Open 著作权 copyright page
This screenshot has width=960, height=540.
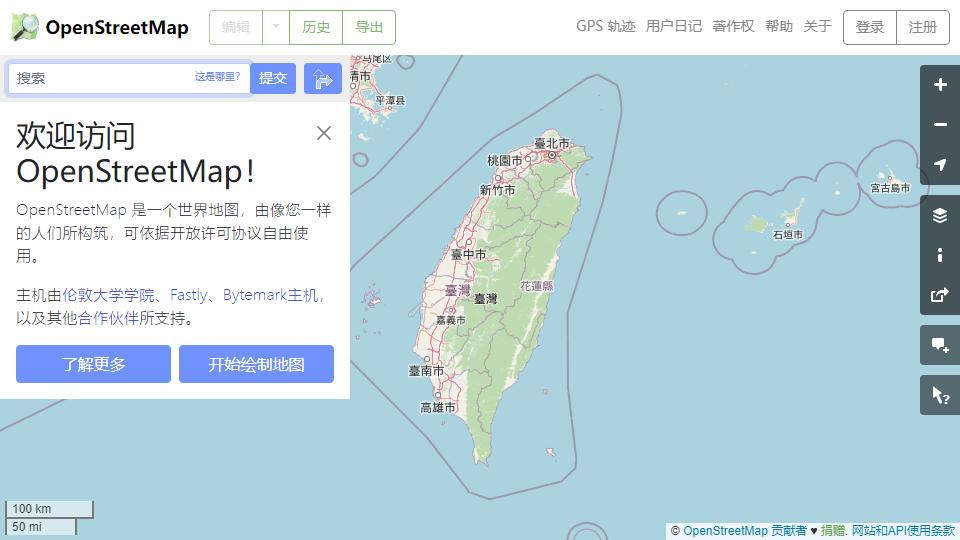pyautogui.click(x=733, y=26)
